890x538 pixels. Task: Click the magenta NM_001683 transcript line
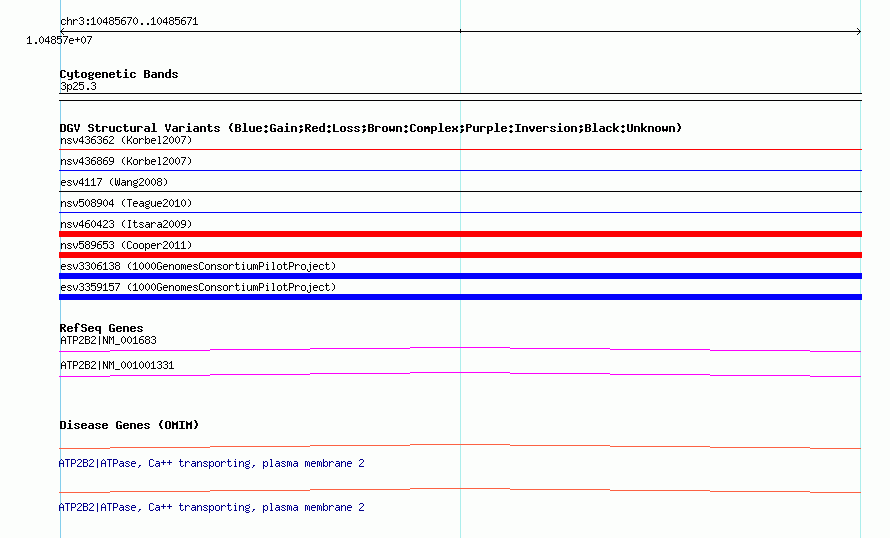(x=460, y=348)
